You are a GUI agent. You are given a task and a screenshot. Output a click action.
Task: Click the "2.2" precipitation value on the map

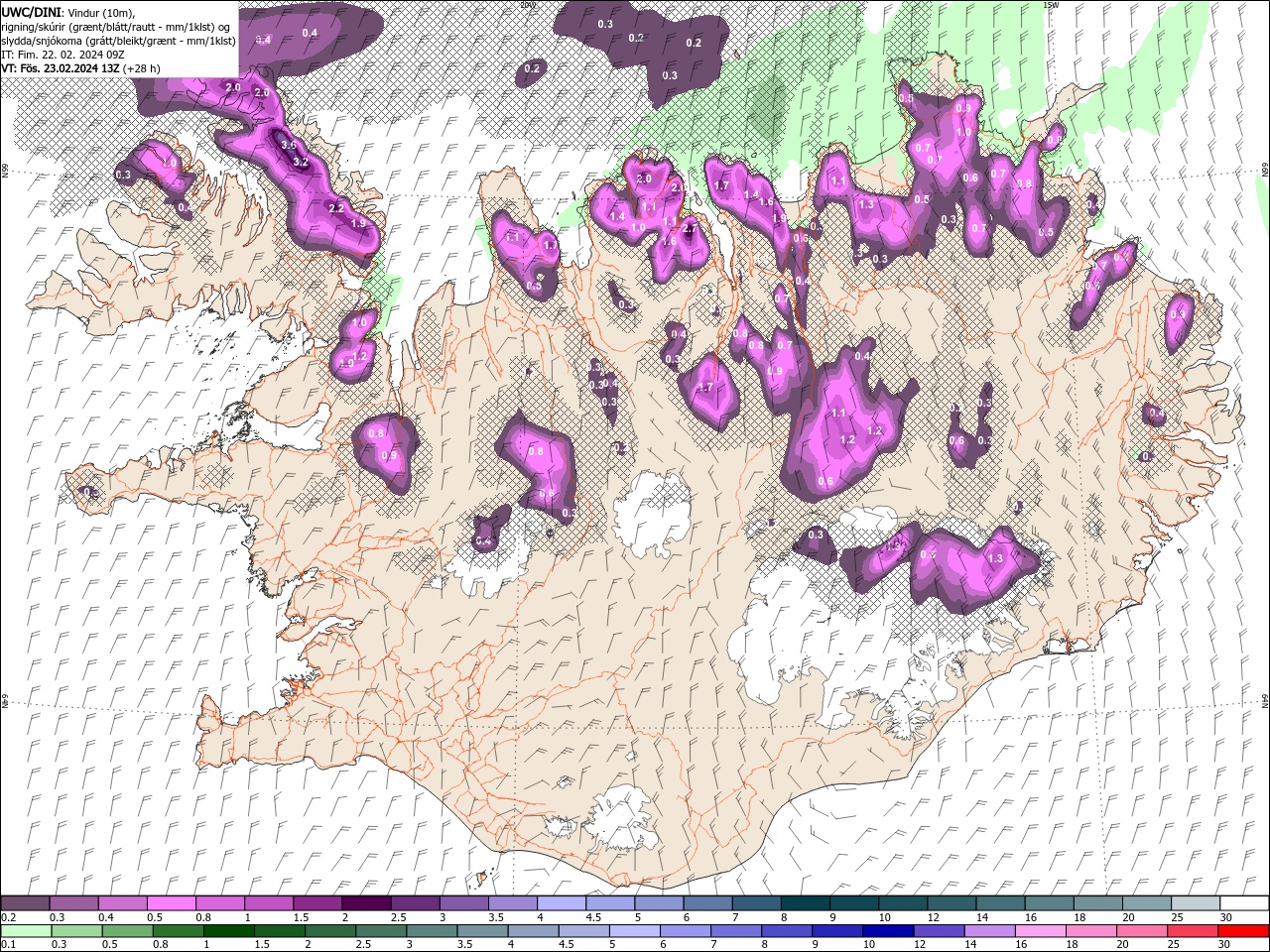coord(335,208)
